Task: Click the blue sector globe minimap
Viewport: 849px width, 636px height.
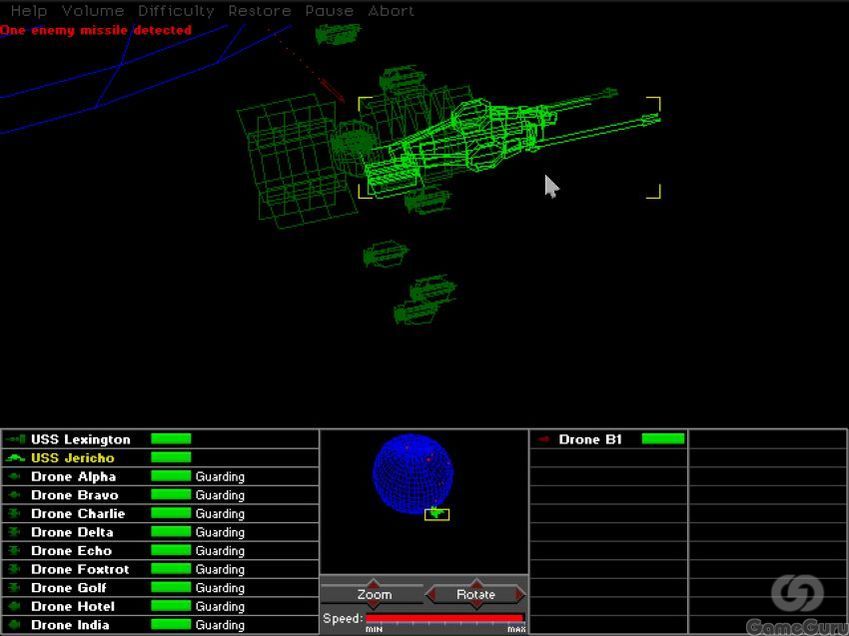Action: (413, 474)
